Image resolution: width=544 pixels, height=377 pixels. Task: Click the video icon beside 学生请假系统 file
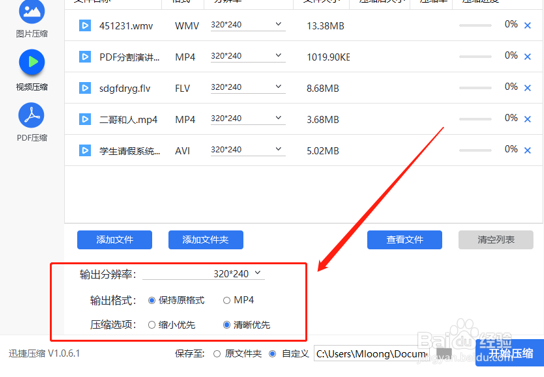click(85, 151)
